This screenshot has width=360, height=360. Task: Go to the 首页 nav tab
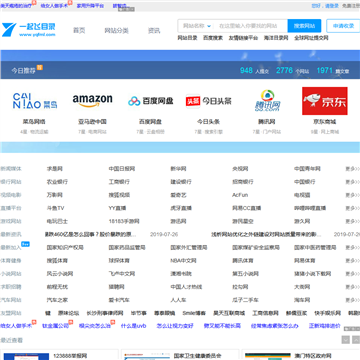(79, 30)
